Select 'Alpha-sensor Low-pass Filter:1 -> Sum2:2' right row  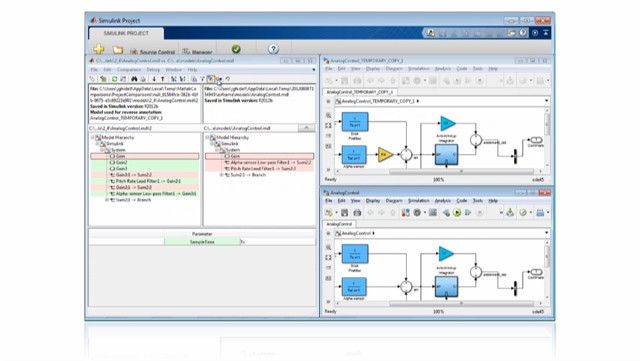(x=260, y=162)
